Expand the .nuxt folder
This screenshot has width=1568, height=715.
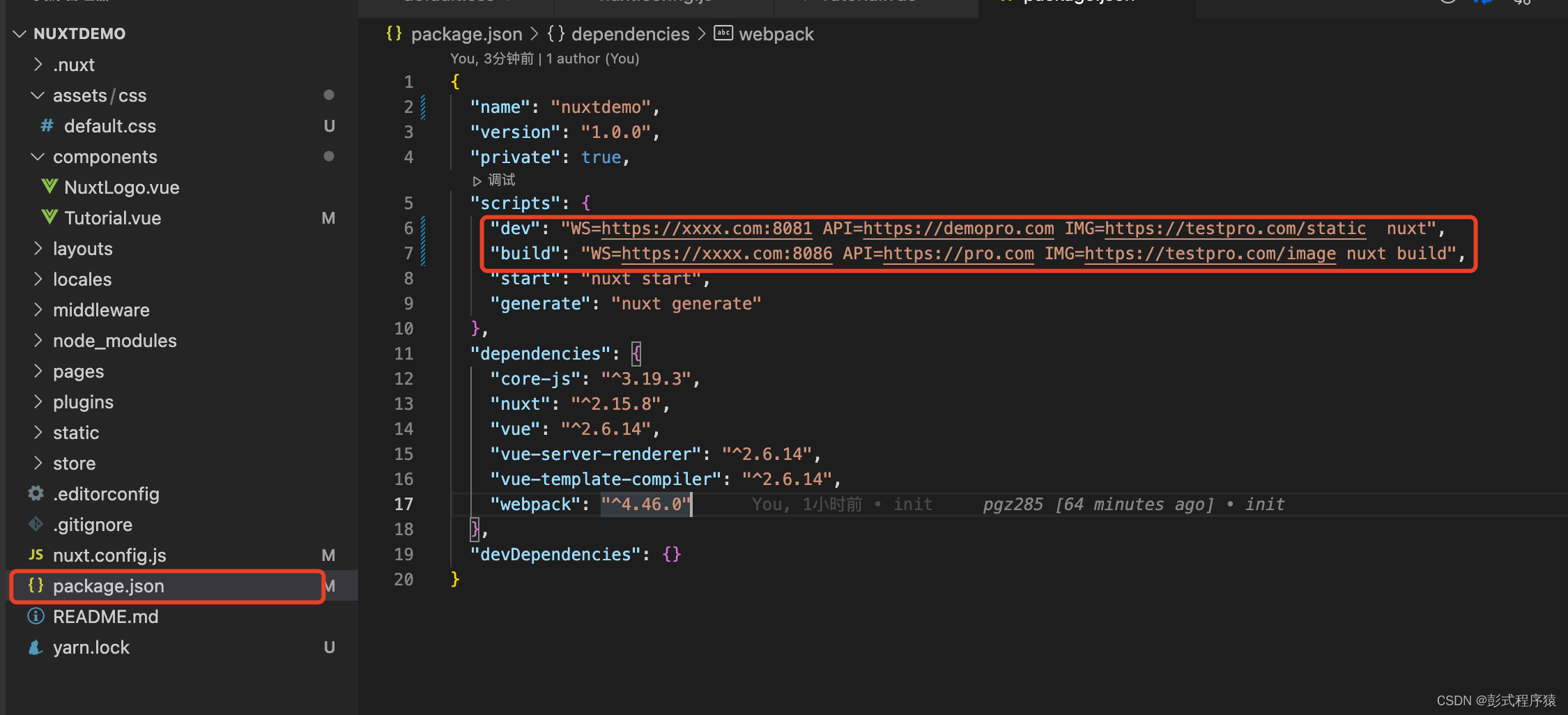coord(38,65)
